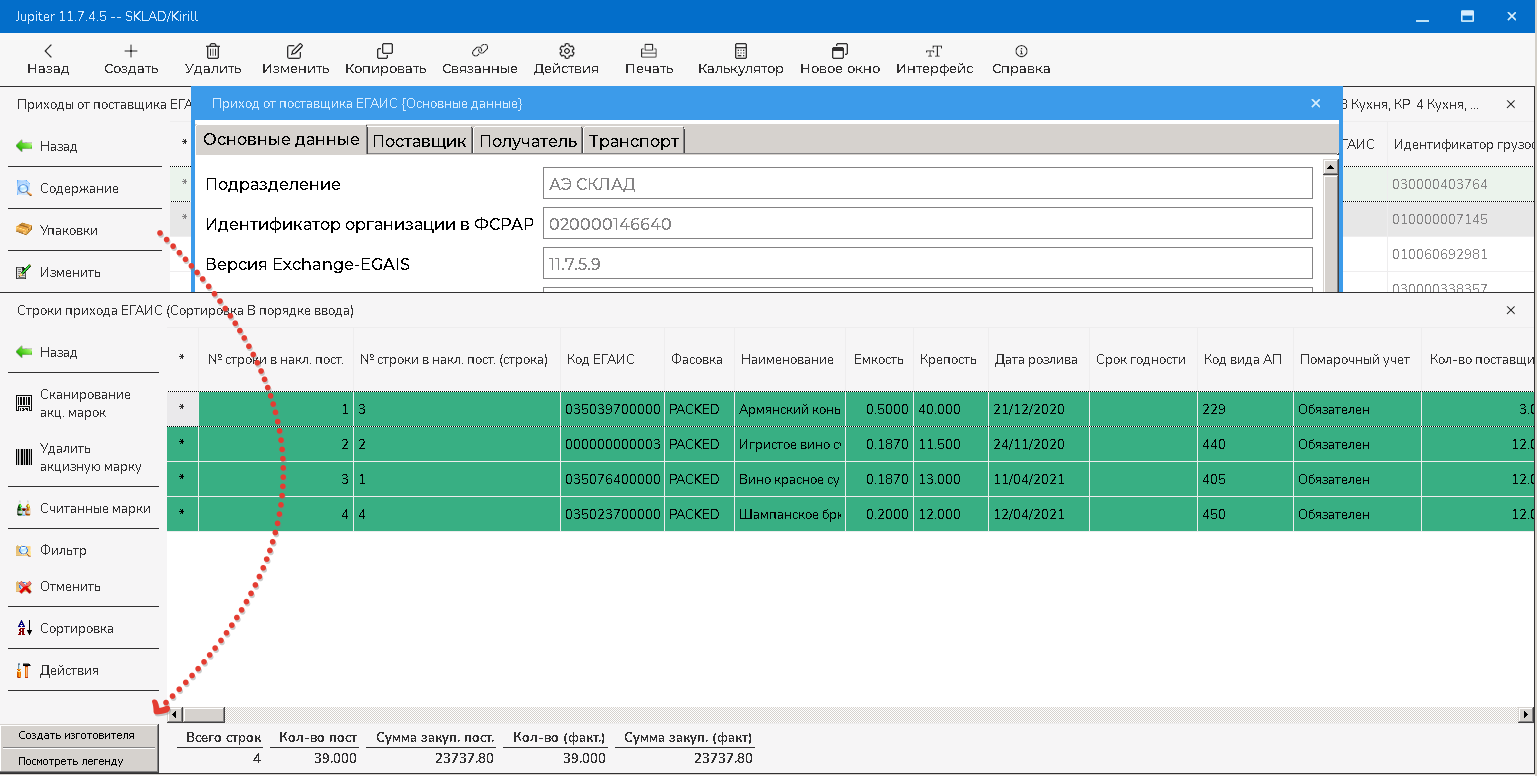Image resolution: width=1537 pixels, height=776 pixels.
Task: Close the Приход от поставщика ЕГАИС dialog
Action: coord(1315,103)
